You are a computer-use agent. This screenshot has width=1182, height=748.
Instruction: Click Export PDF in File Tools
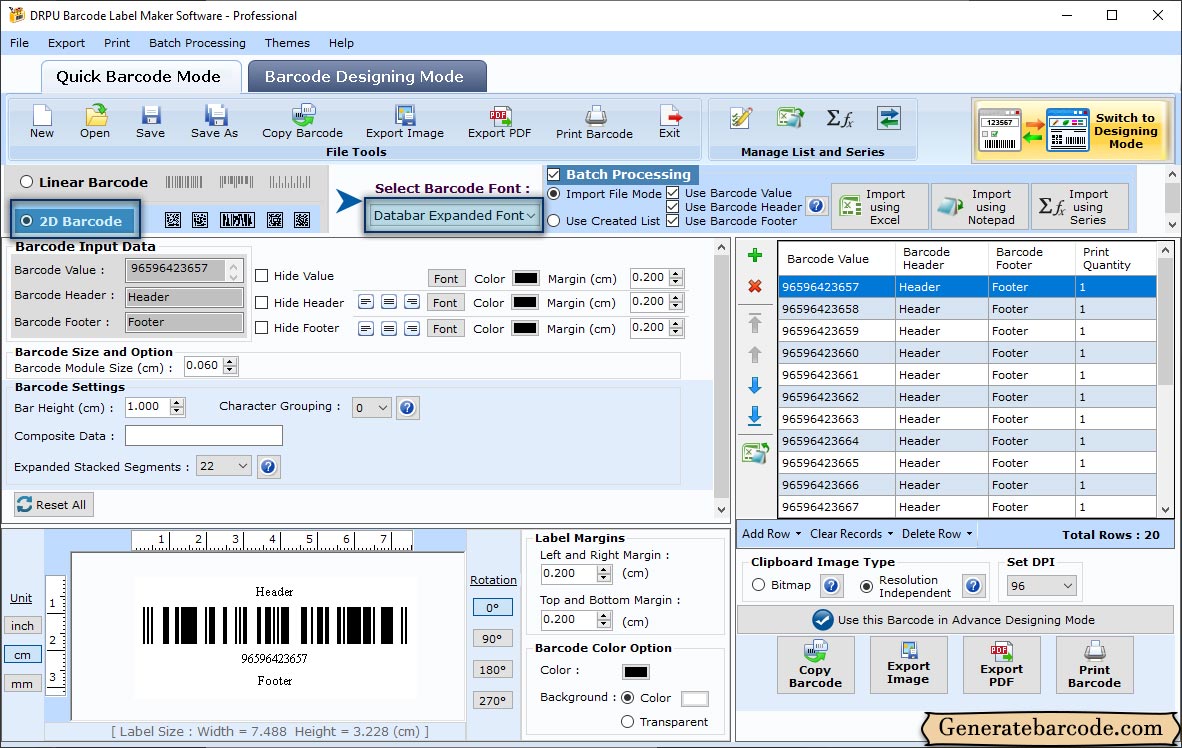click(499, 122)
